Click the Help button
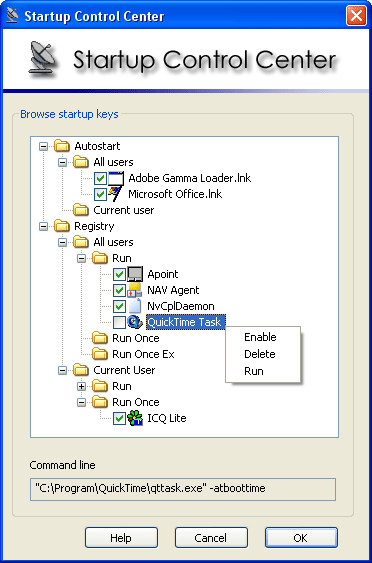The width and height of the screenshot is (372, 563). click(121, 538)
